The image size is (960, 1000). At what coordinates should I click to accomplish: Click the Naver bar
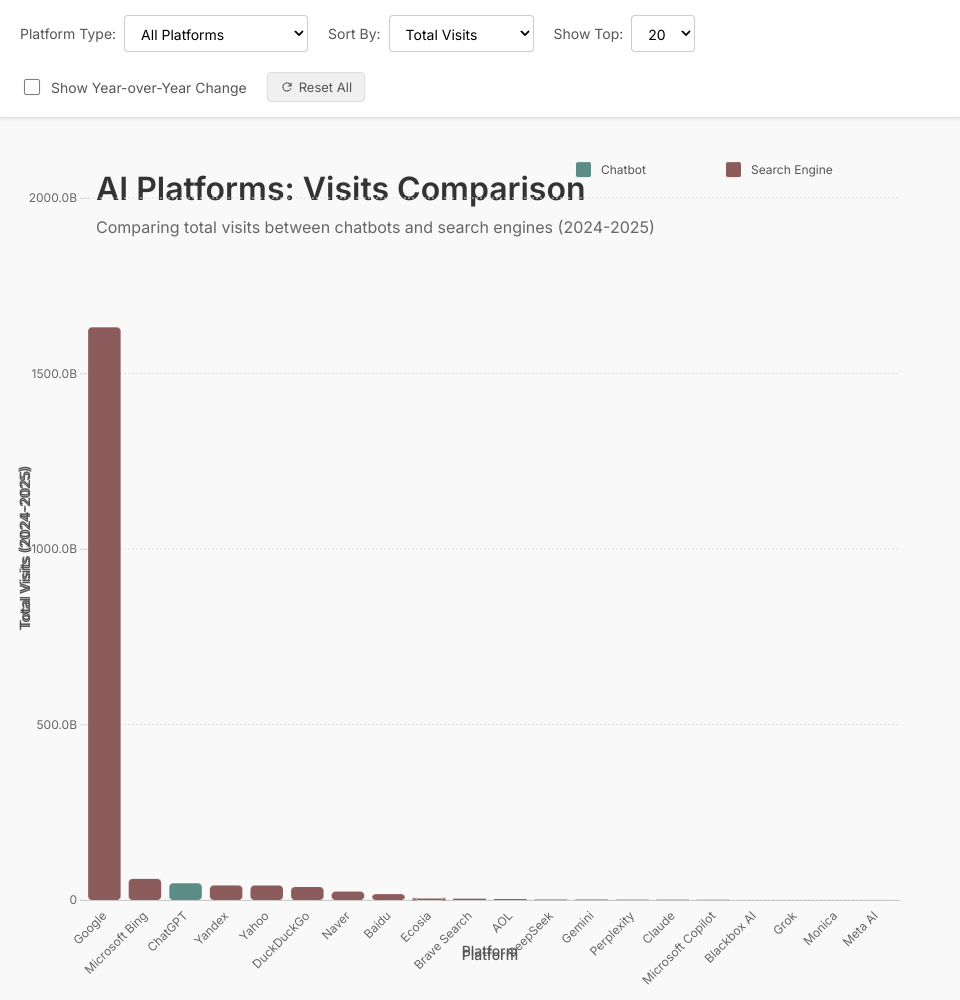(348, 895)
